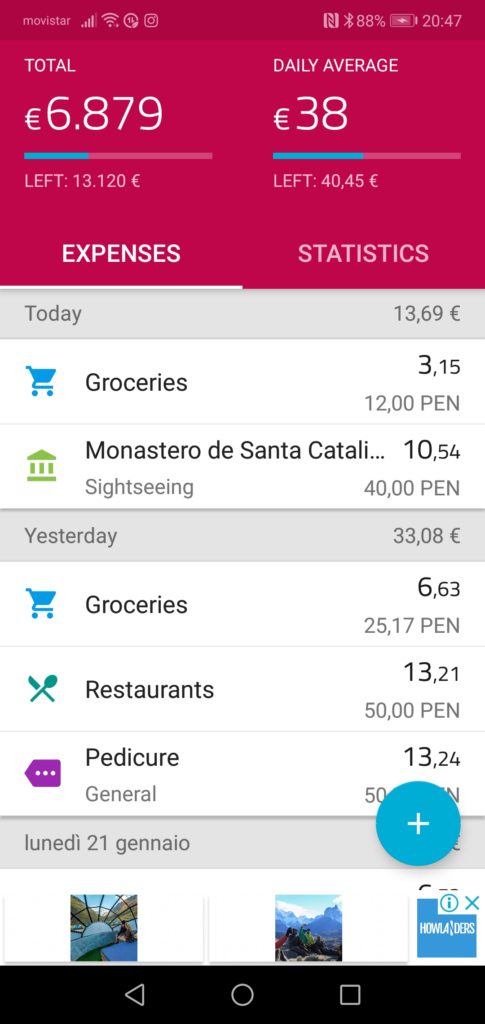The image size is (485, 1024).
Task: Click the DAILY AVERAGE progress bar
Action: (367, 156)
